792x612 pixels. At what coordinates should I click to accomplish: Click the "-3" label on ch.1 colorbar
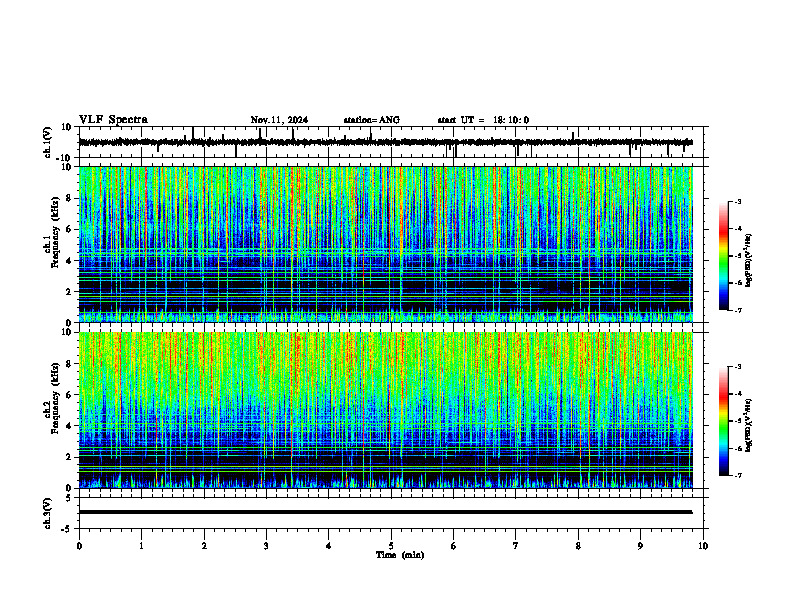[x=738, y=201]
